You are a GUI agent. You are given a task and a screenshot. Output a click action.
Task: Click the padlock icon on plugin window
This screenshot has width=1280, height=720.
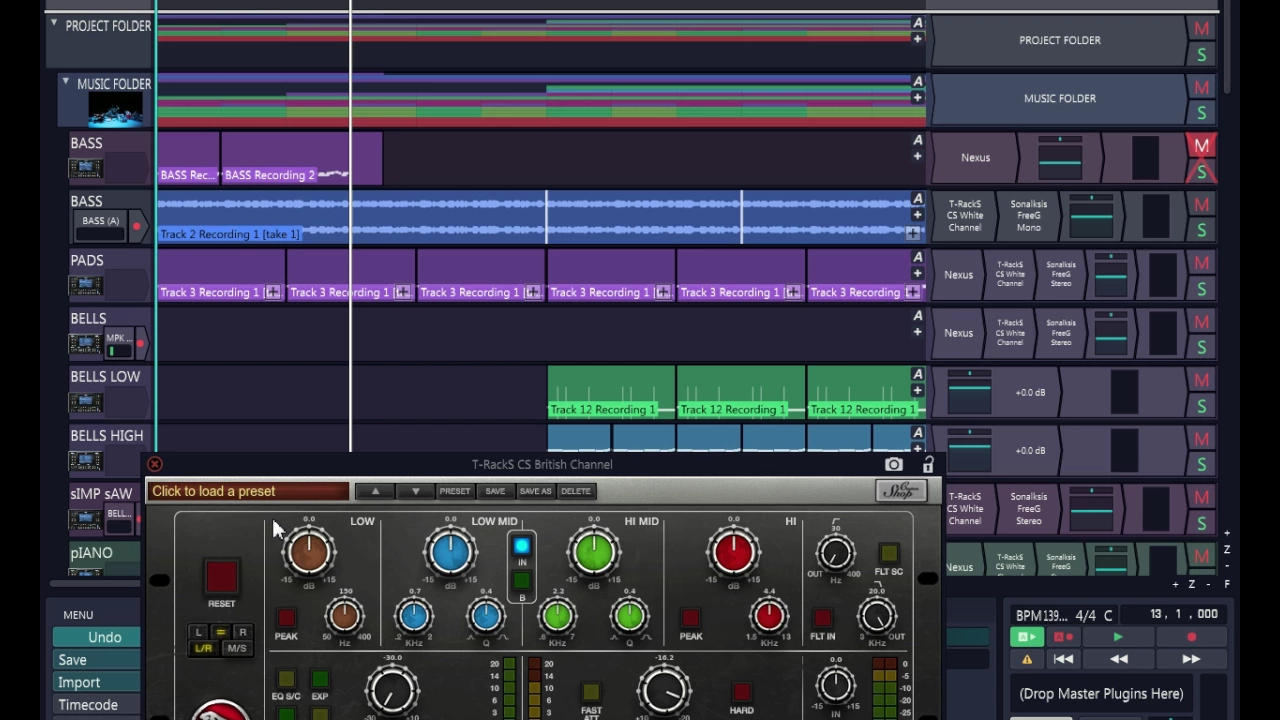click(x=928, y=465)
